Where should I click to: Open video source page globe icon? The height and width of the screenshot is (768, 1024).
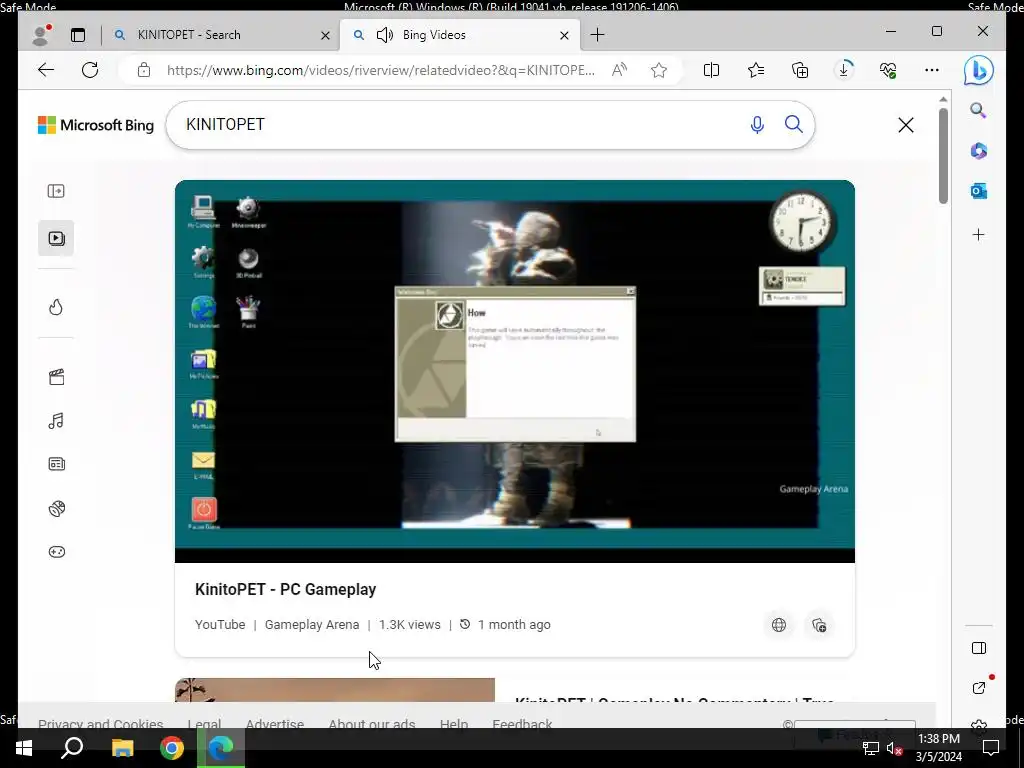[x=778, y=625]
